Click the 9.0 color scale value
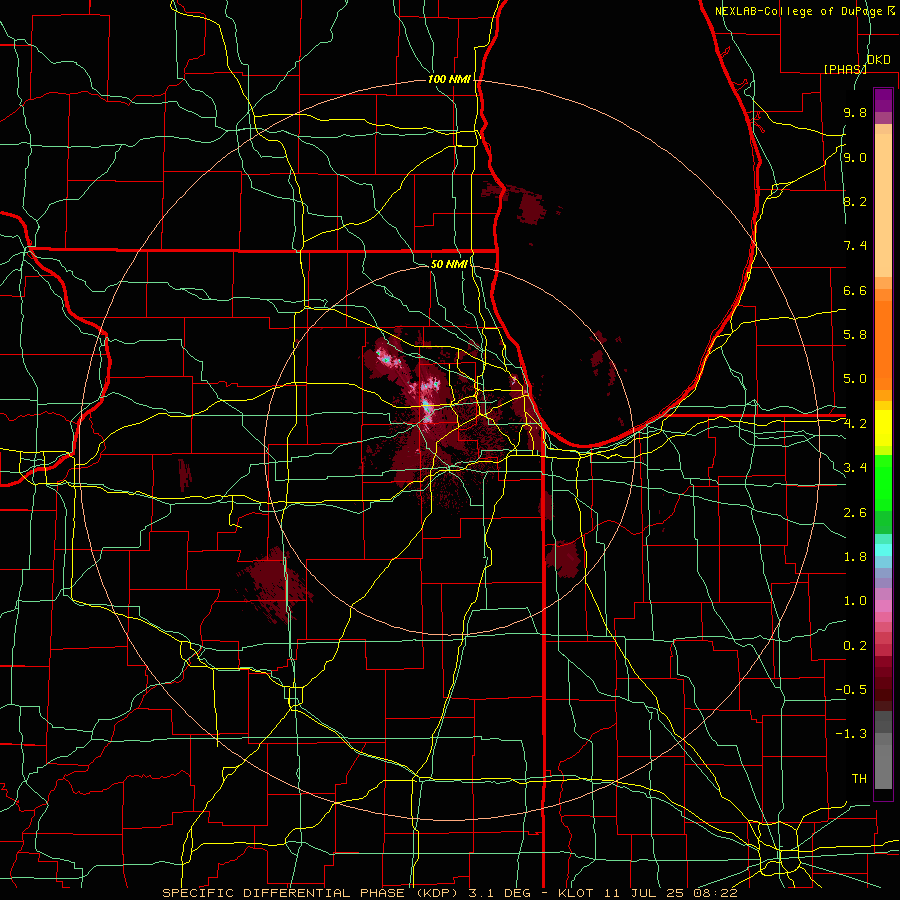 (x=855, y=158)
